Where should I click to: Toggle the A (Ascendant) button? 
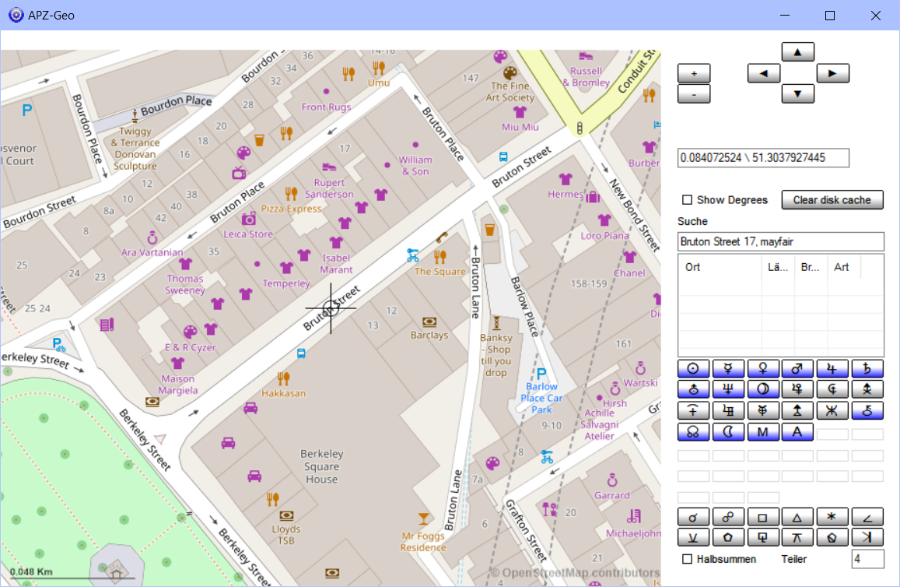tap(797, 432)
